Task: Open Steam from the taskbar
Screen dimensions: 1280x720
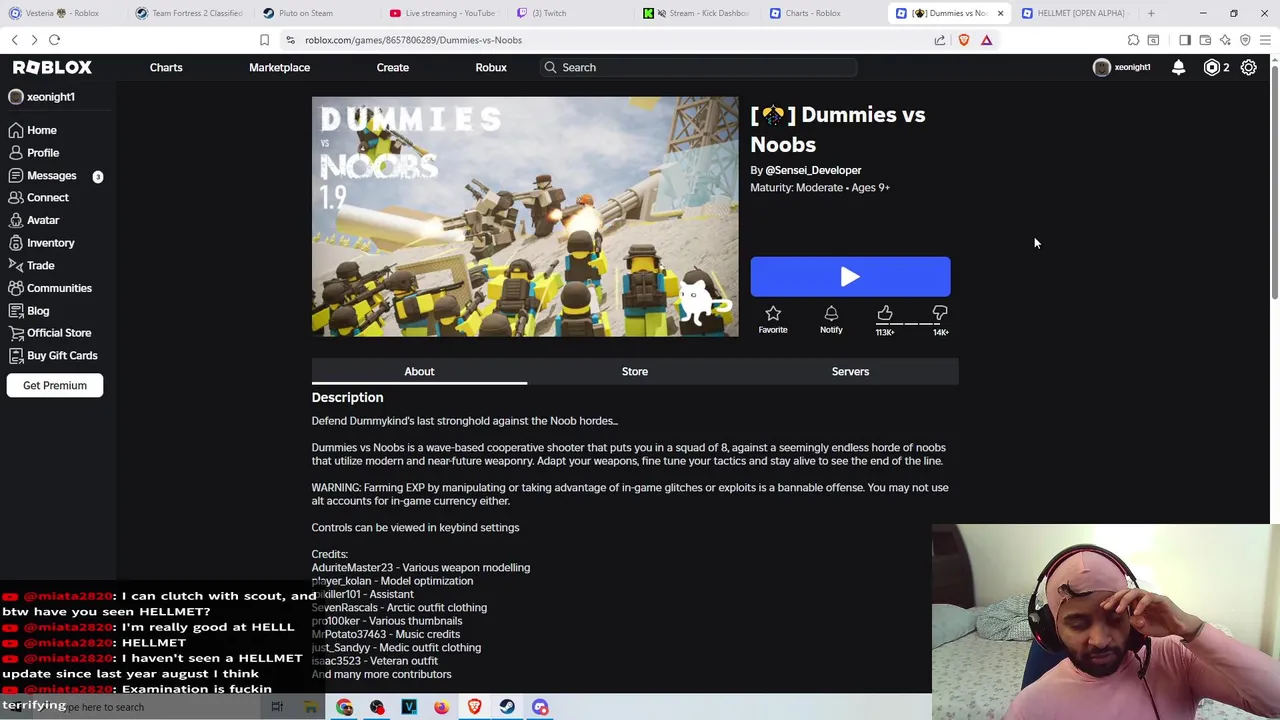Action: (x=507, y=707)
